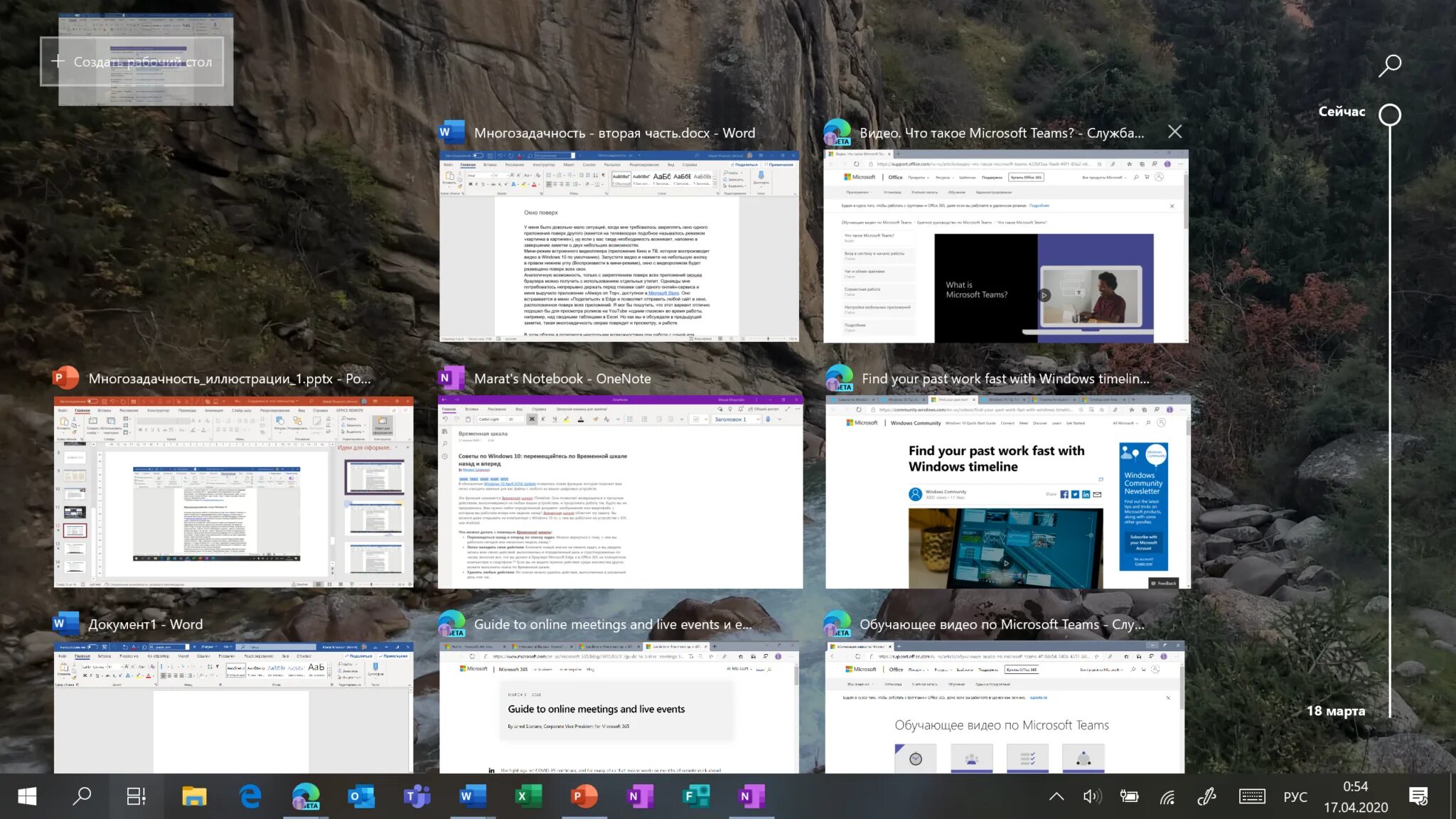Image resolution: width=1456 pixels, height=819 pixels.
Task: Launch File Explorer from the taskbar
Action: pos(193,797)
